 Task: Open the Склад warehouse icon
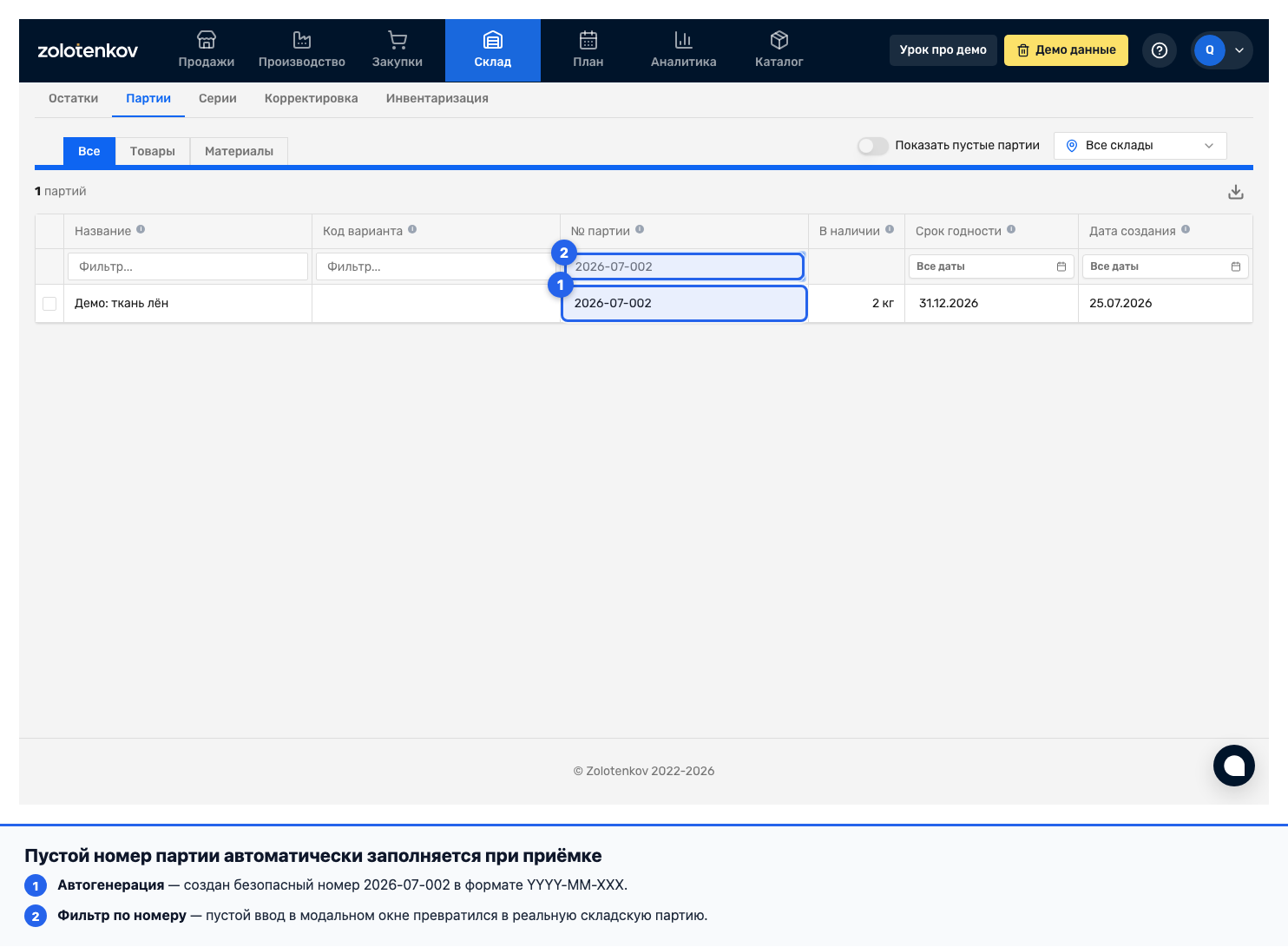(x=493, y=40)
